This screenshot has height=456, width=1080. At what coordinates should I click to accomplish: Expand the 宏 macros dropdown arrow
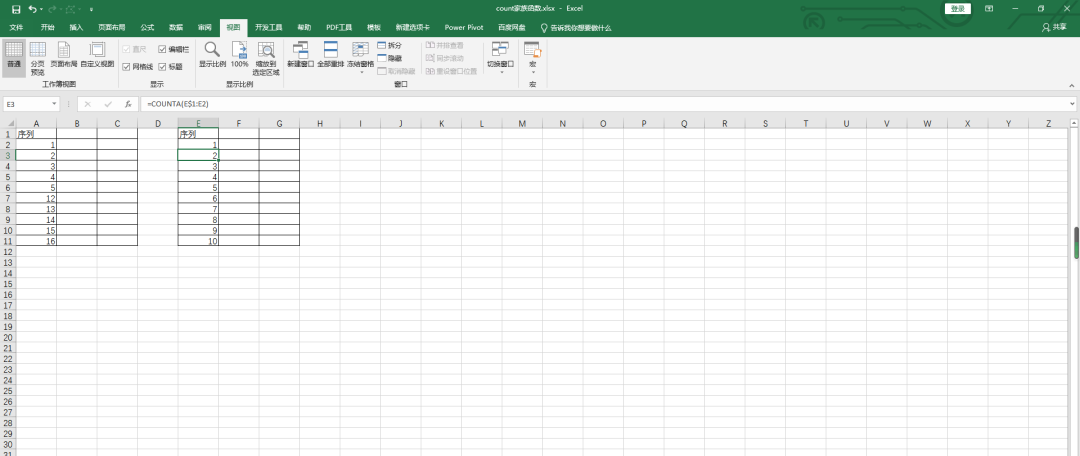(x=532, y=72)
